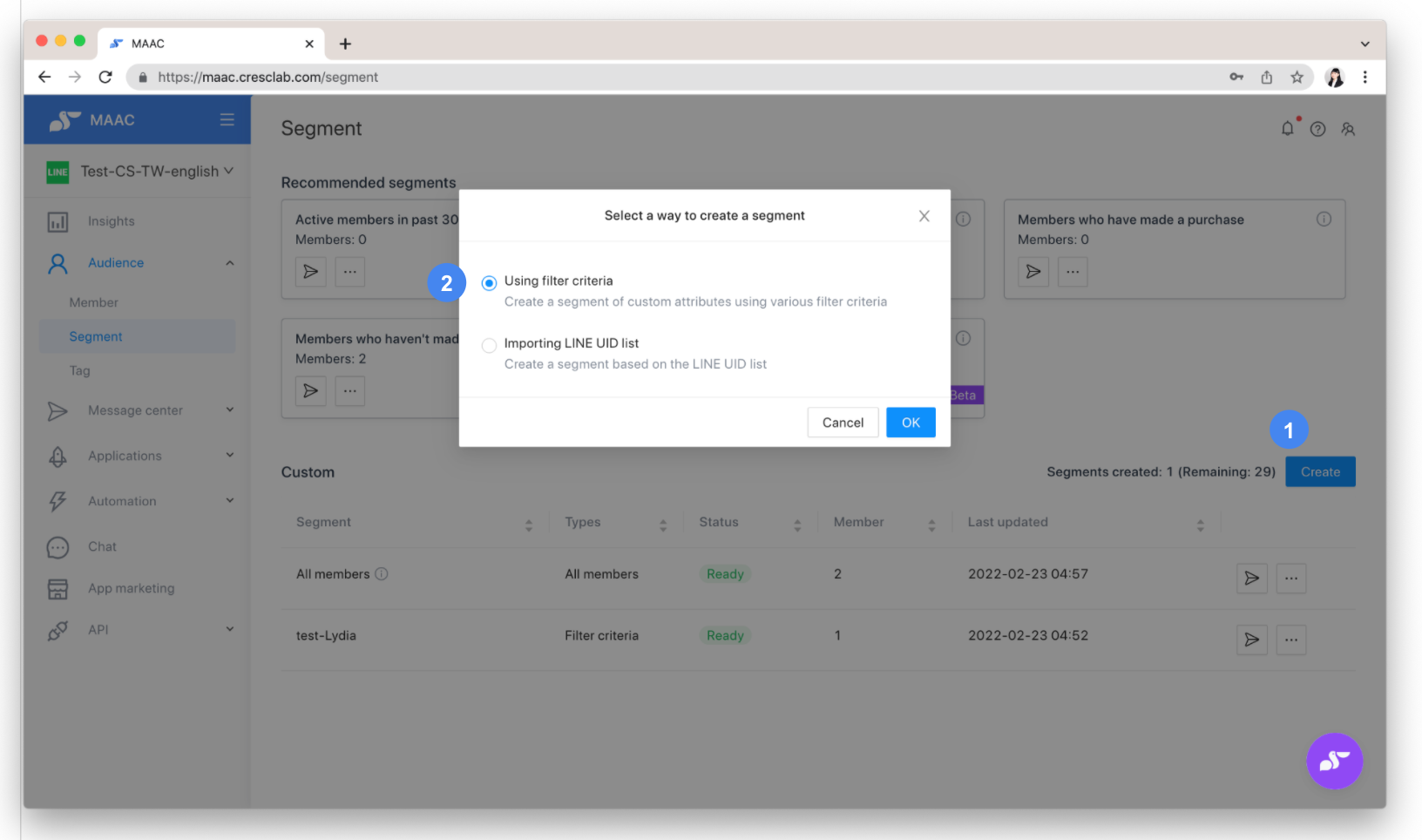1422x840 pixels.
Task: Click info icon on purchase segment card
Action: click(x=1324, y=219)
